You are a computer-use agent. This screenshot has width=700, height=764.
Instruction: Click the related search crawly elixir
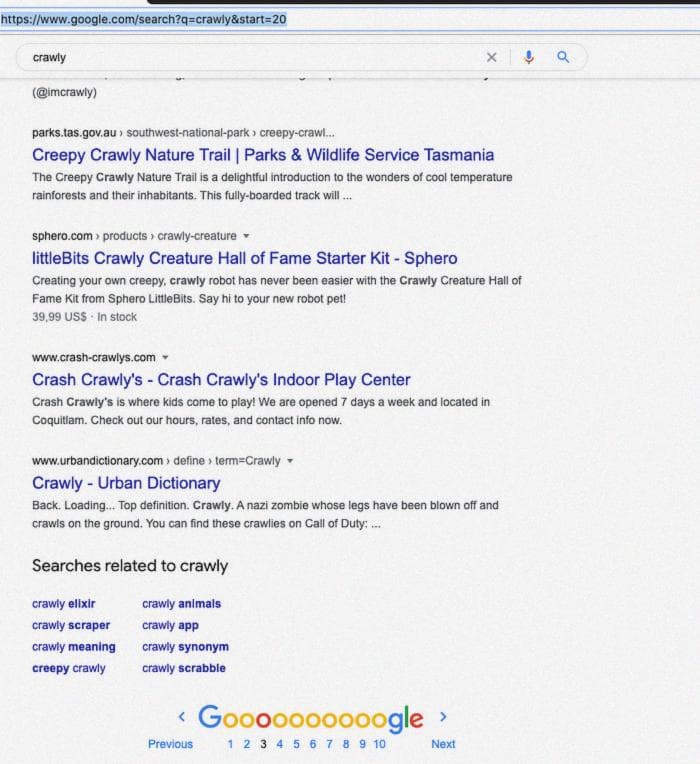64,604
